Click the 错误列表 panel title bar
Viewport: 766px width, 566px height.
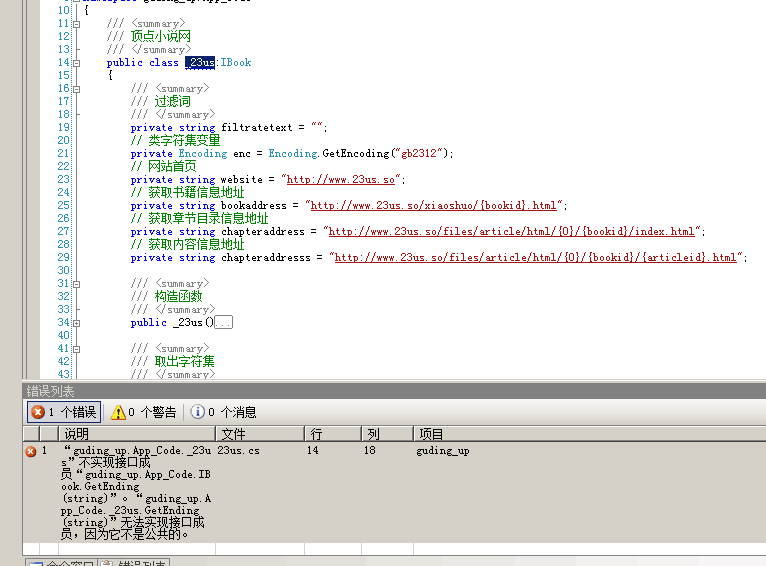pyautogui.click(x=394, y=391)
